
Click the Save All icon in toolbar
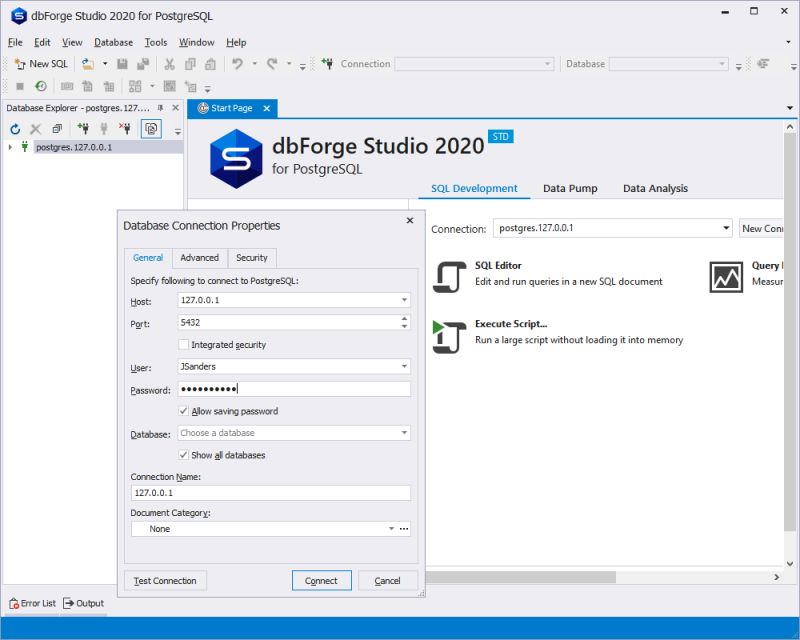click(143, 64)
